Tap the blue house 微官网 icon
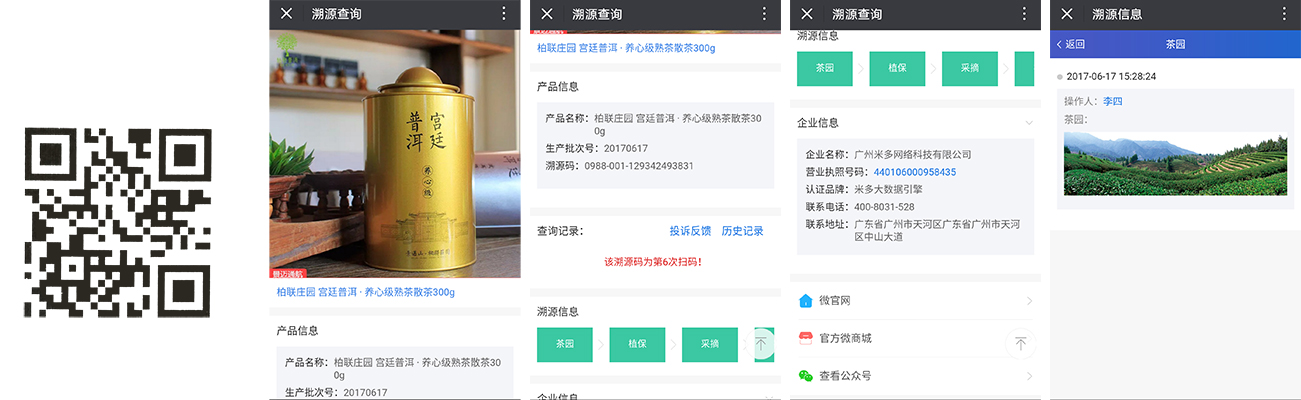The image size is (1301, 400). (x=806, y=301)
